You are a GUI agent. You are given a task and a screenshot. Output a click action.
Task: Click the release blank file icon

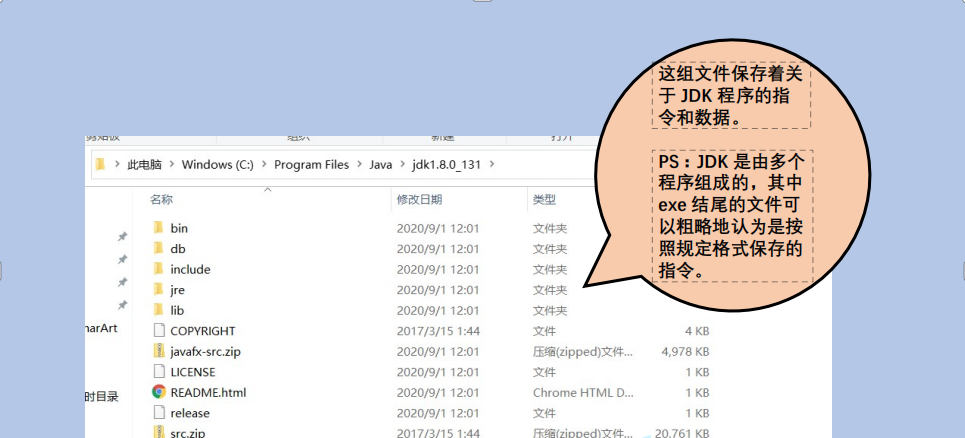click(x=159, y=413)
